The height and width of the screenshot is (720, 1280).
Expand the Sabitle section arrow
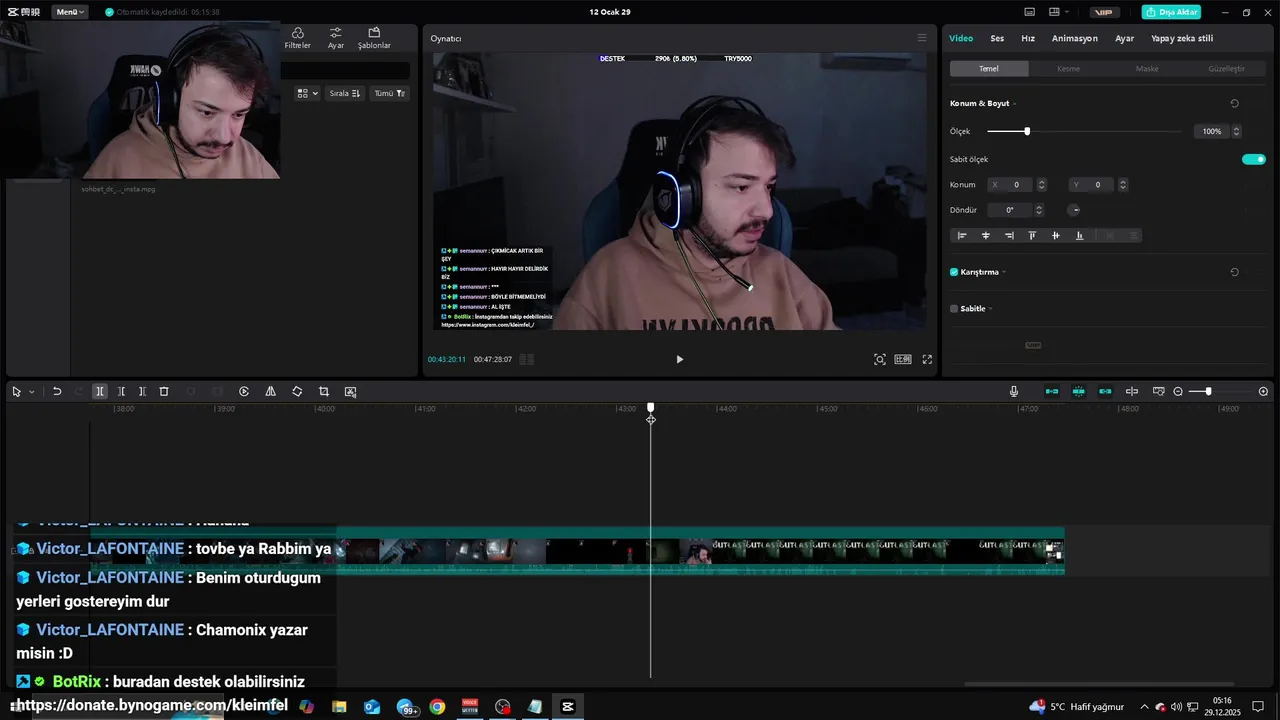point(990,309)
